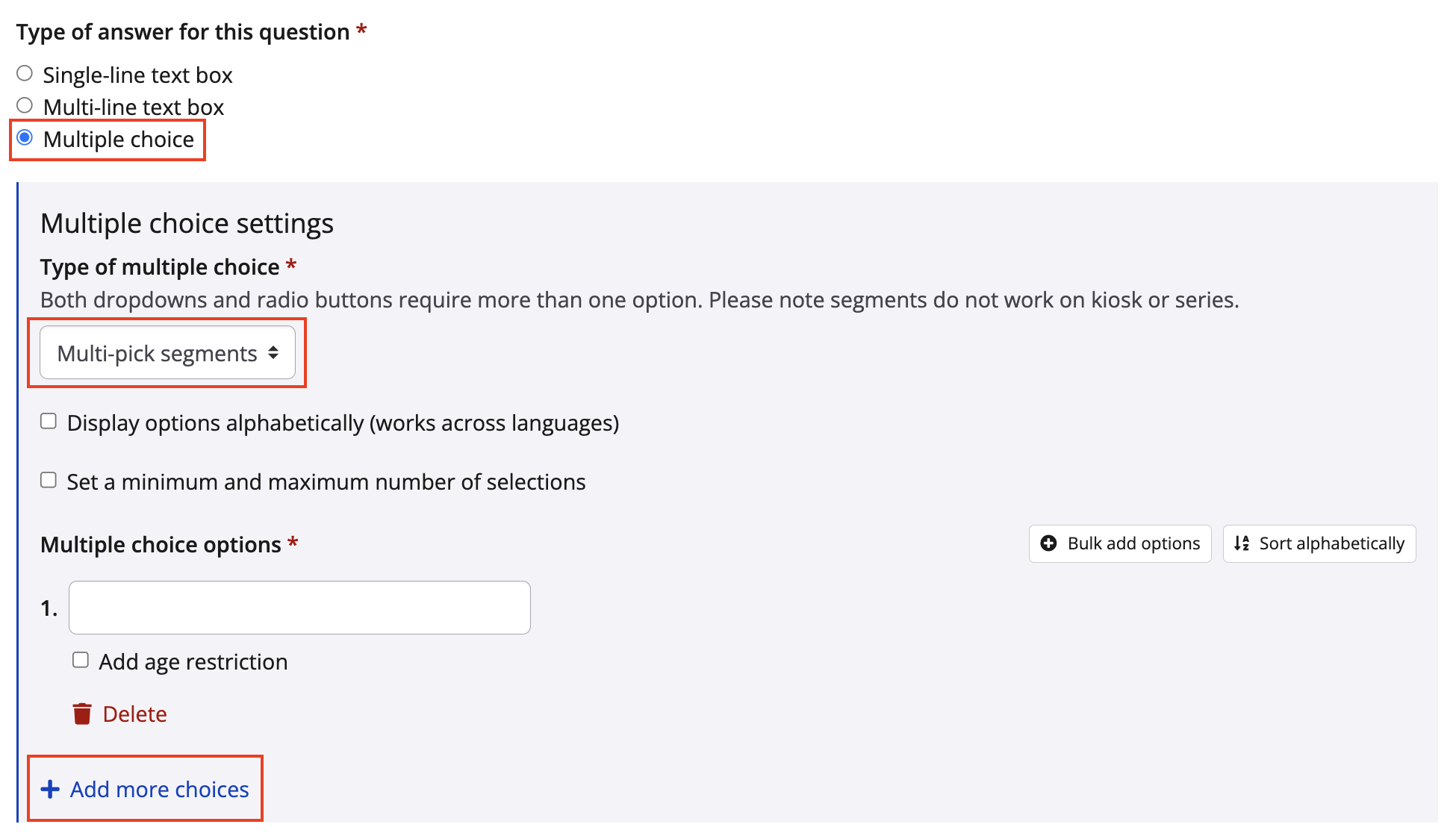This screenshot has height=839, width=1456.
Task: Click the Display options alphabetically label
Action: (x=343, y=423)
